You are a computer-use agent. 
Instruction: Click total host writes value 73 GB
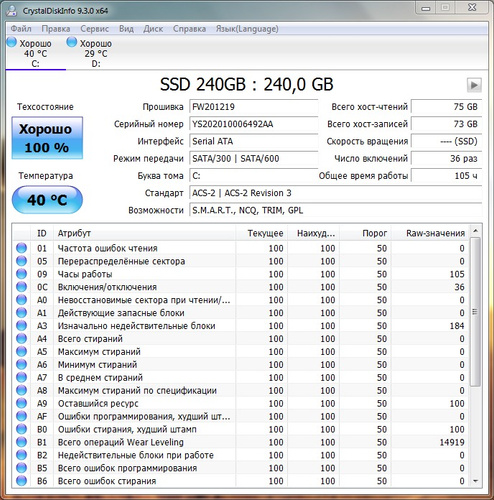(x=447, y=124)
